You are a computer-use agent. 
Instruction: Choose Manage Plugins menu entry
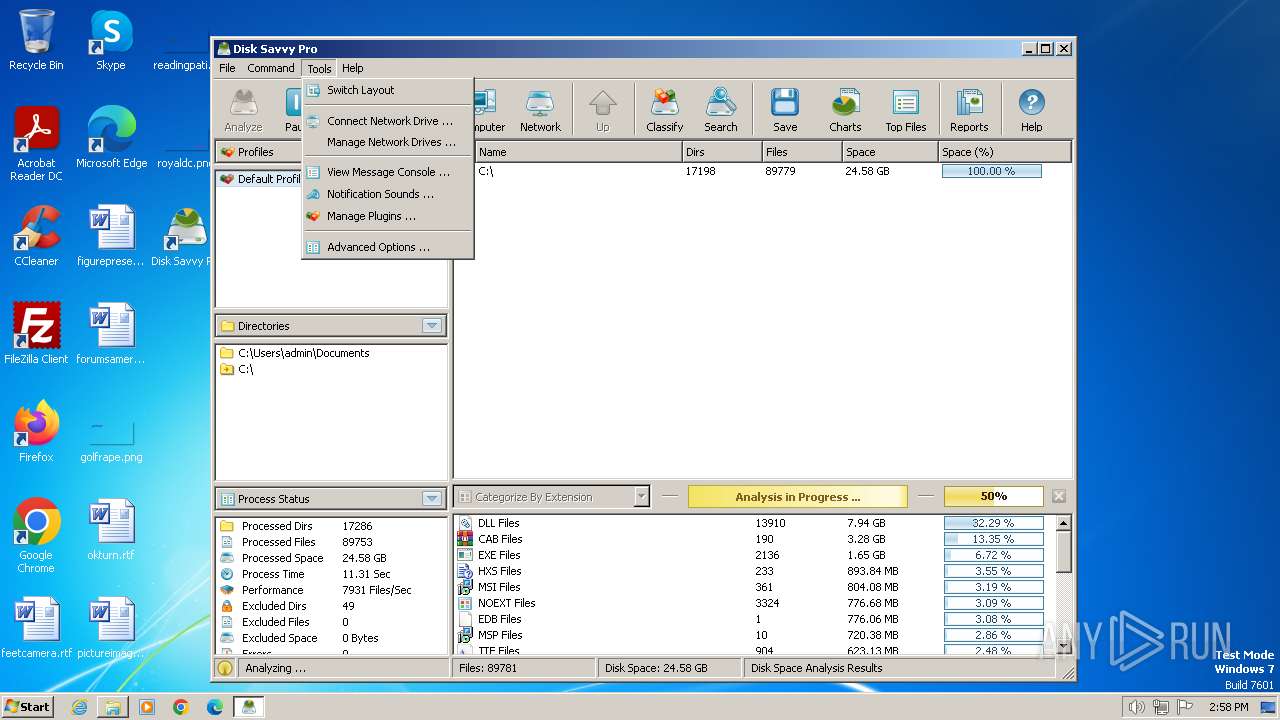click(x=388, y=216)
